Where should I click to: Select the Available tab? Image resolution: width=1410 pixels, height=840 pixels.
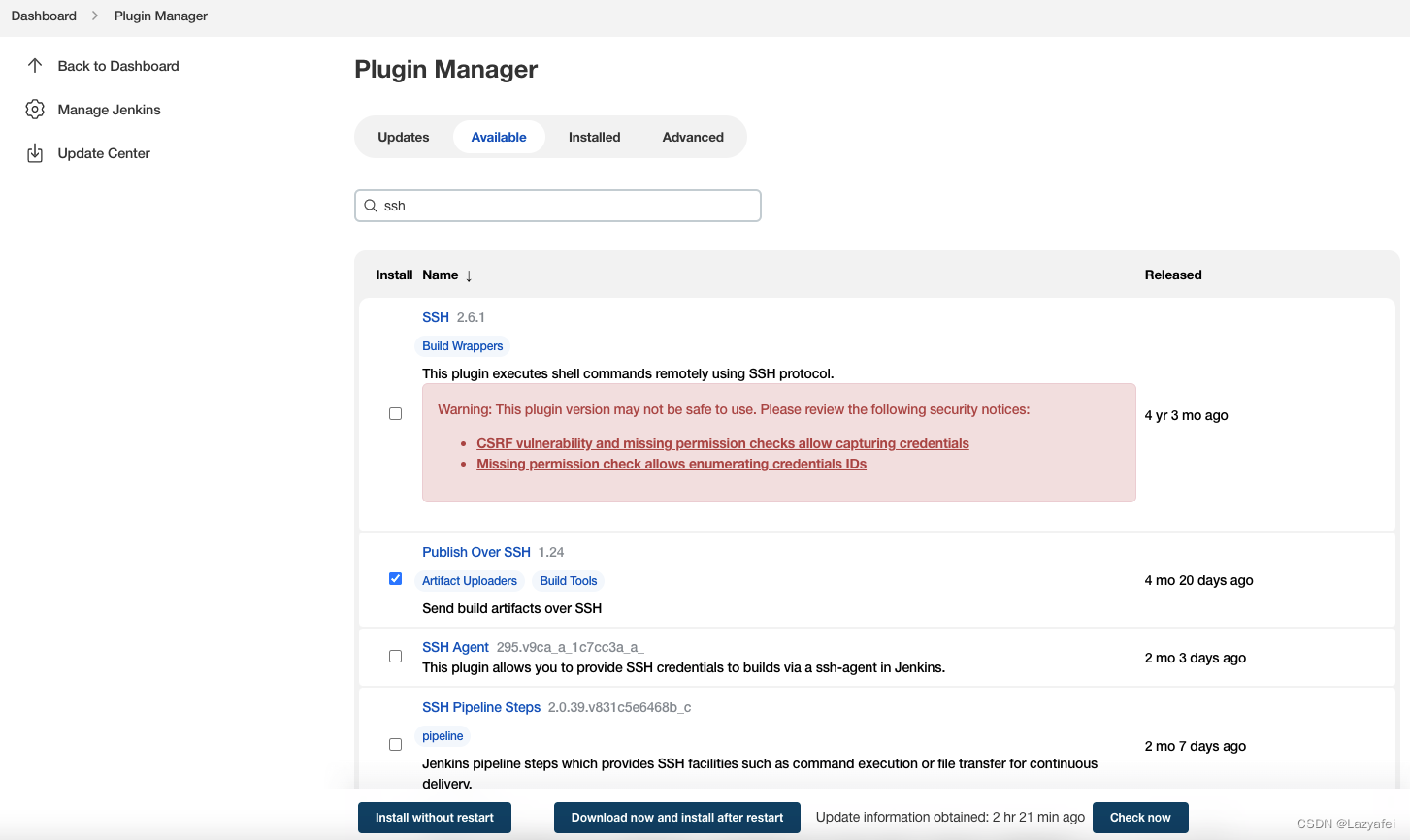(499, 137)
